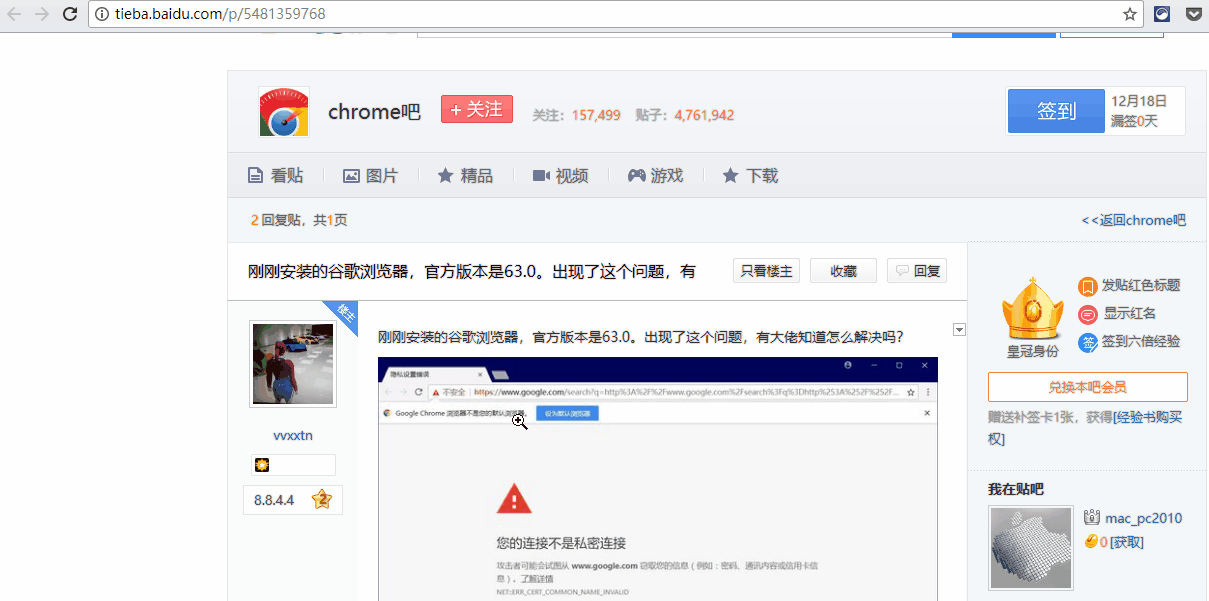Open the chrome吧 forum logo
Image resolution: width=1209 pixels, height=601 pixels.
click(284, 112)
